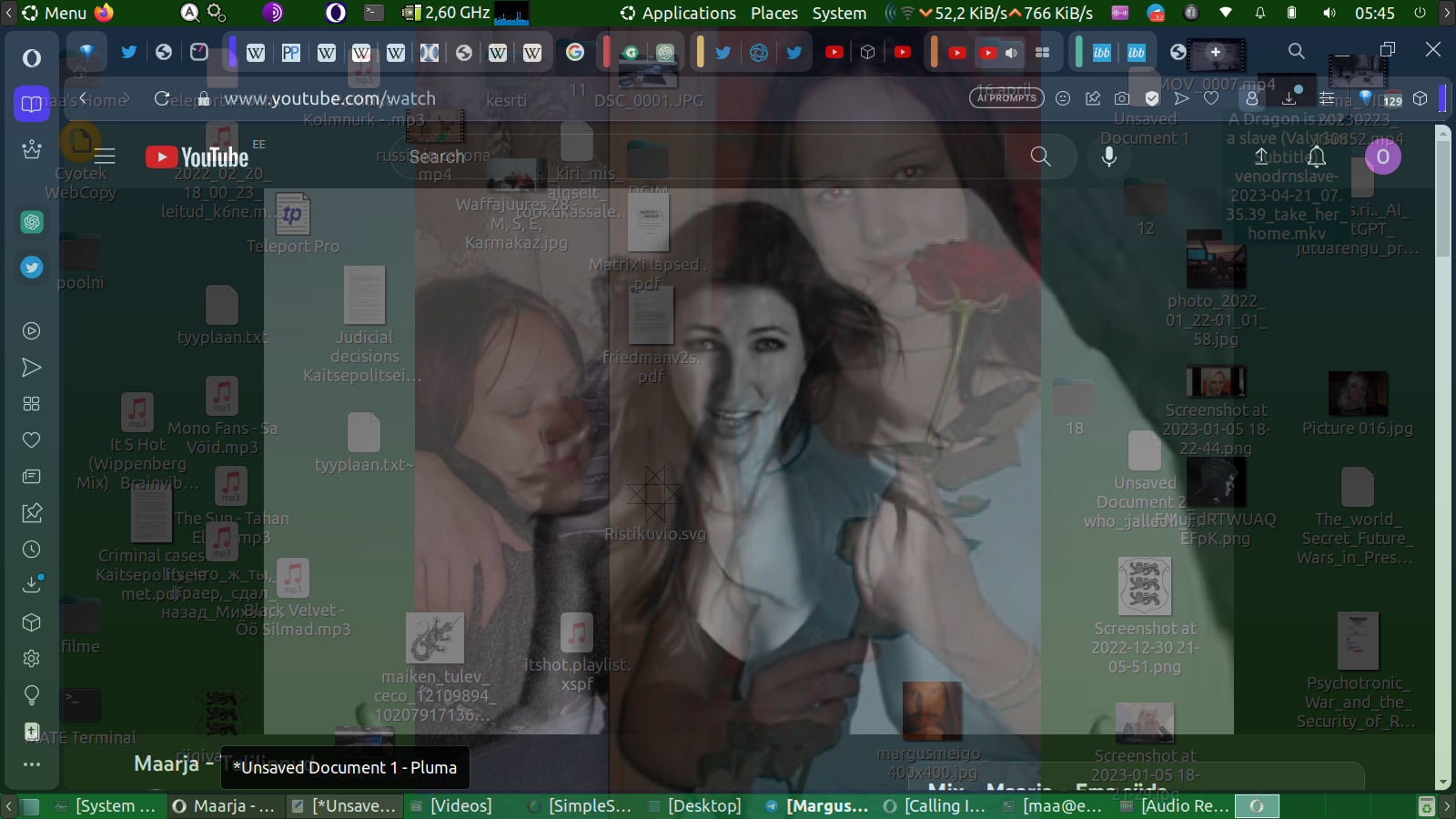
Task: Click the YouTube voice search microphone
Action: pos(1108,157)
